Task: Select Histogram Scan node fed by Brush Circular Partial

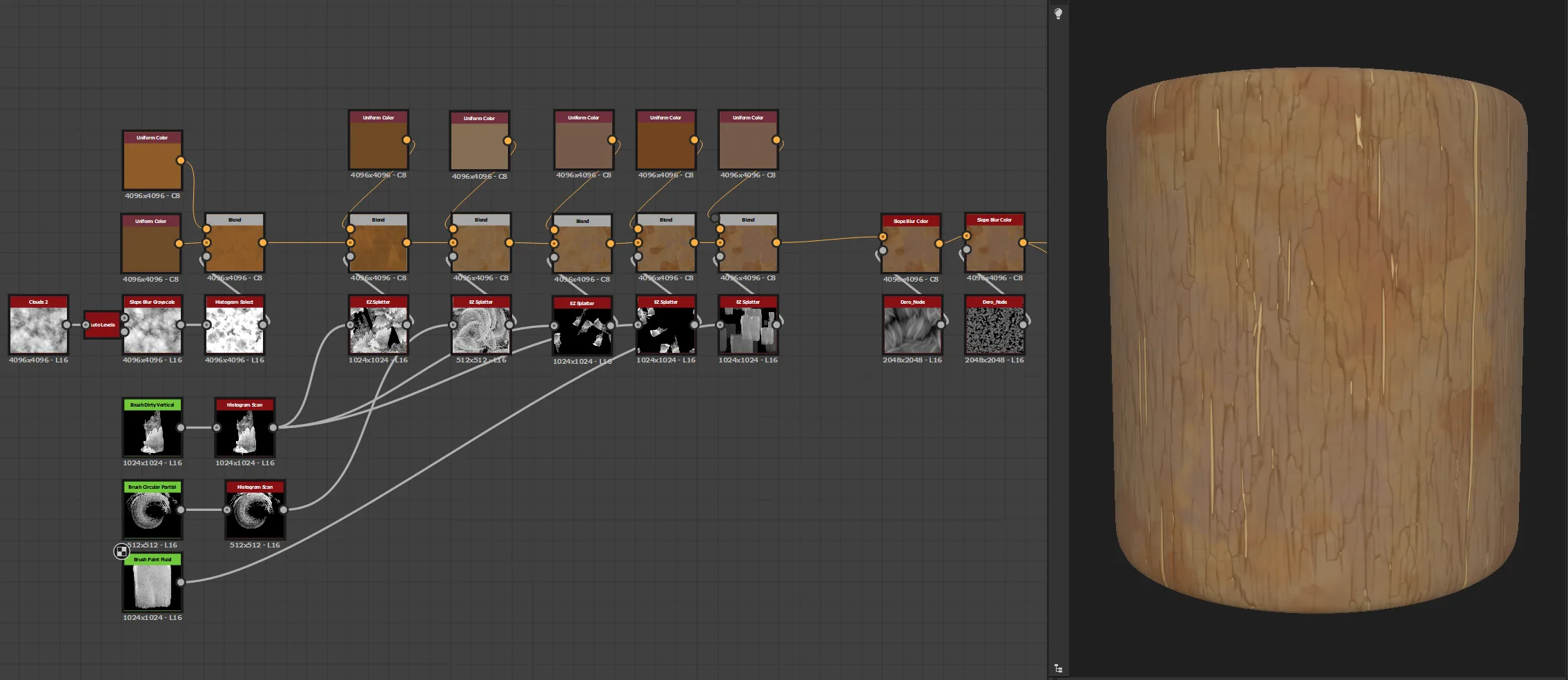Action: tap(255, 509)
